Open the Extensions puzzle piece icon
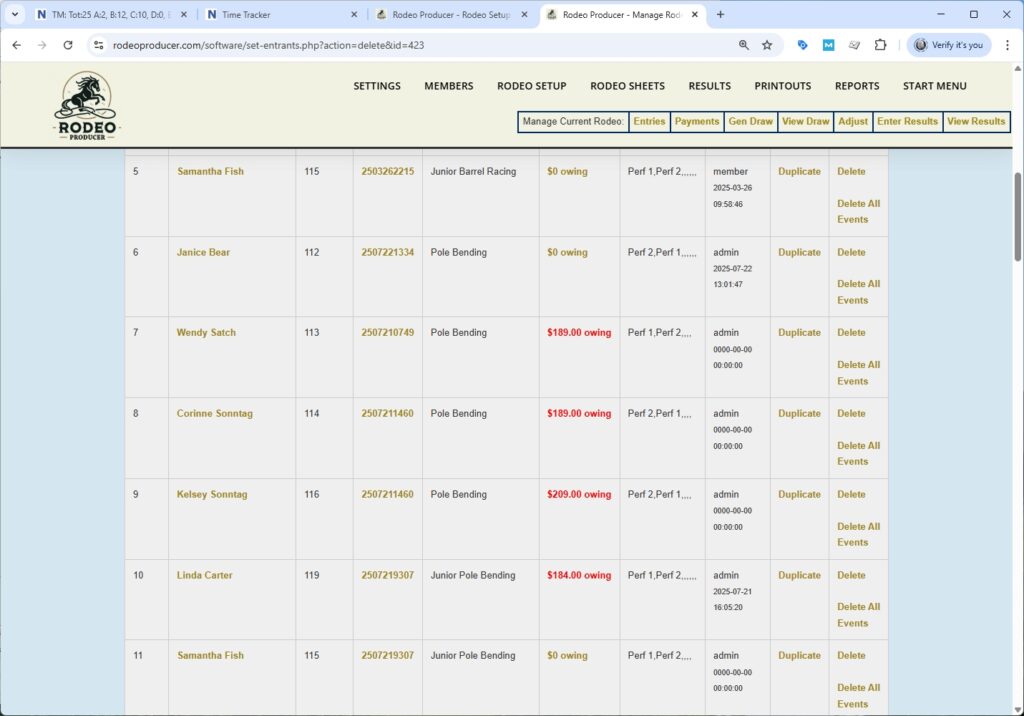Screen dimensions: 1024x716 coord(880,45)
